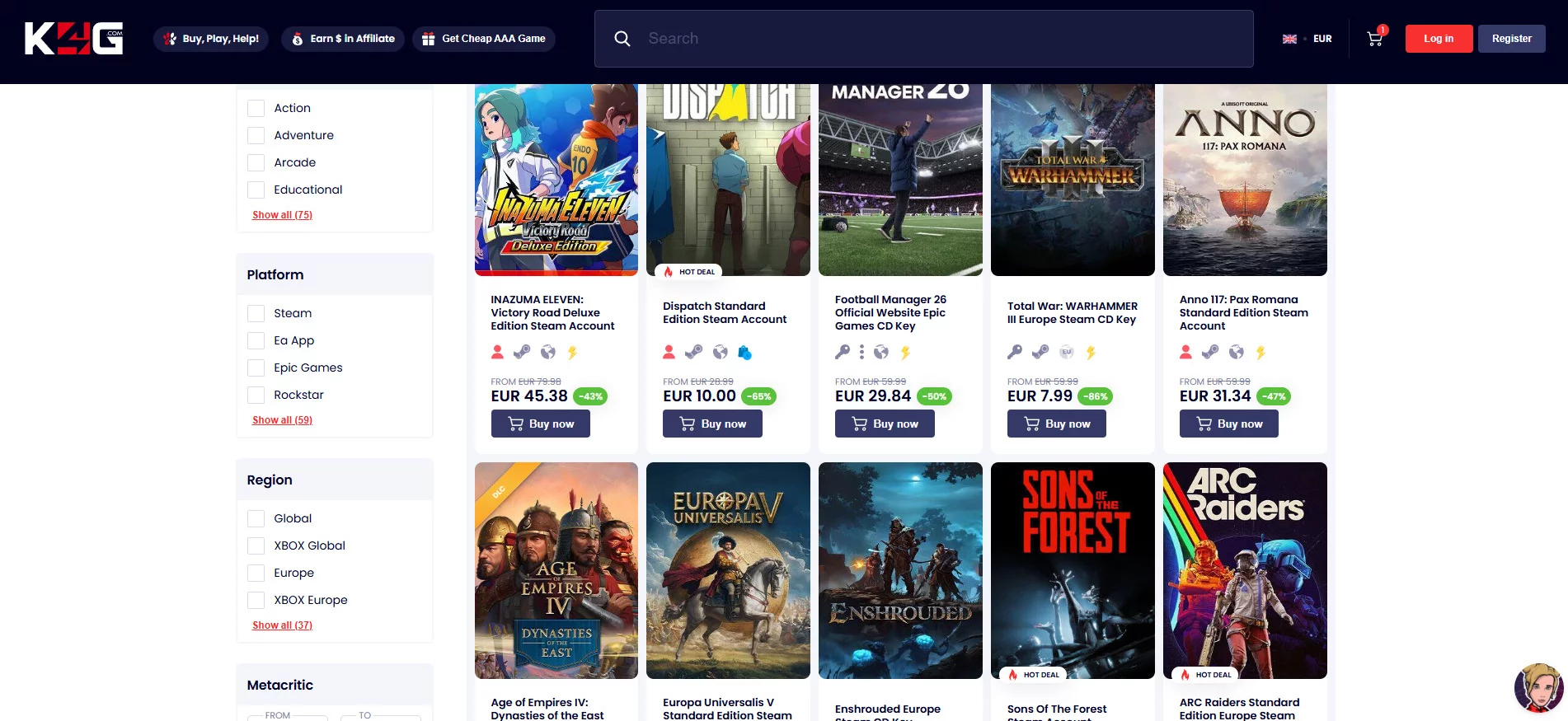Image resolution: width=1568 pixels, height=721 pixels.
Task: Tick the Global region checkbox
Action: point(256,519)
